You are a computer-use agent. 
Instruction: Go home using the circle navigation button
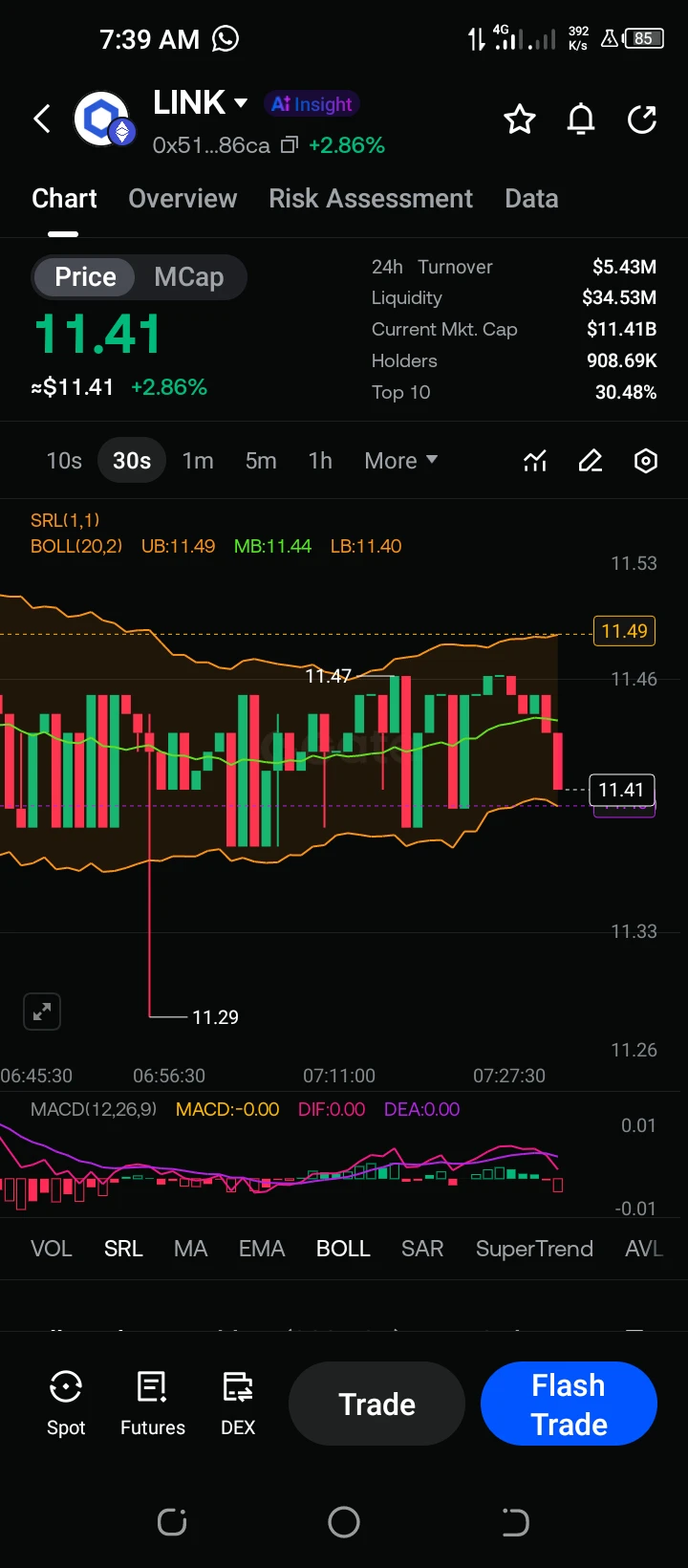[344, 1521]
